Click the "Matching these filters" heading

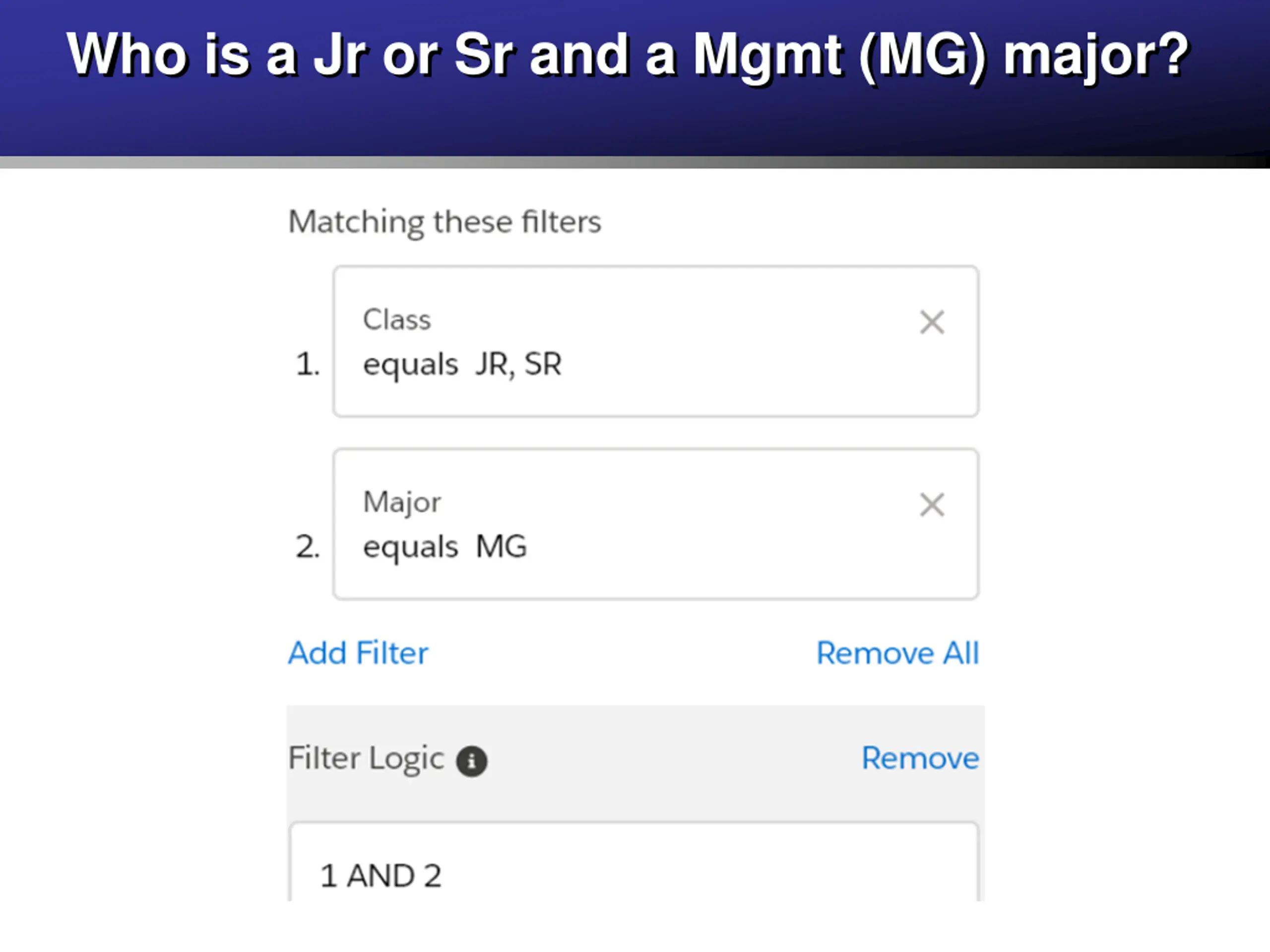click(x=444, y=223)
